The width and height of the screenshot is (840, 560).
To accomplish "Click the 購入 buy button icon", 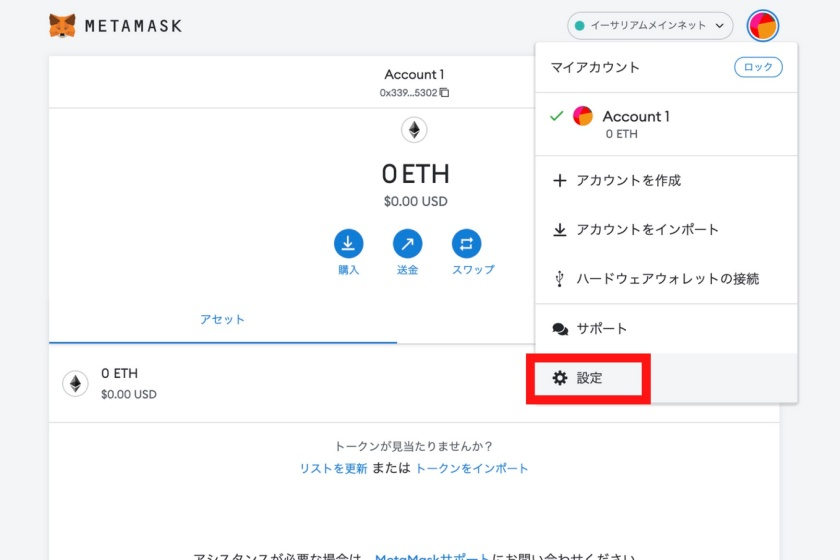I will pos(348,244).
